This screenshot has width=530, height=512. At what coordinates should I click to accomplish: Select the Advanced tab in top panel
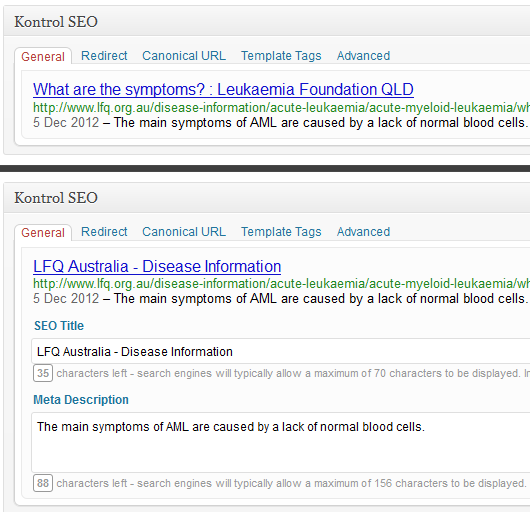tap(363, 56)
